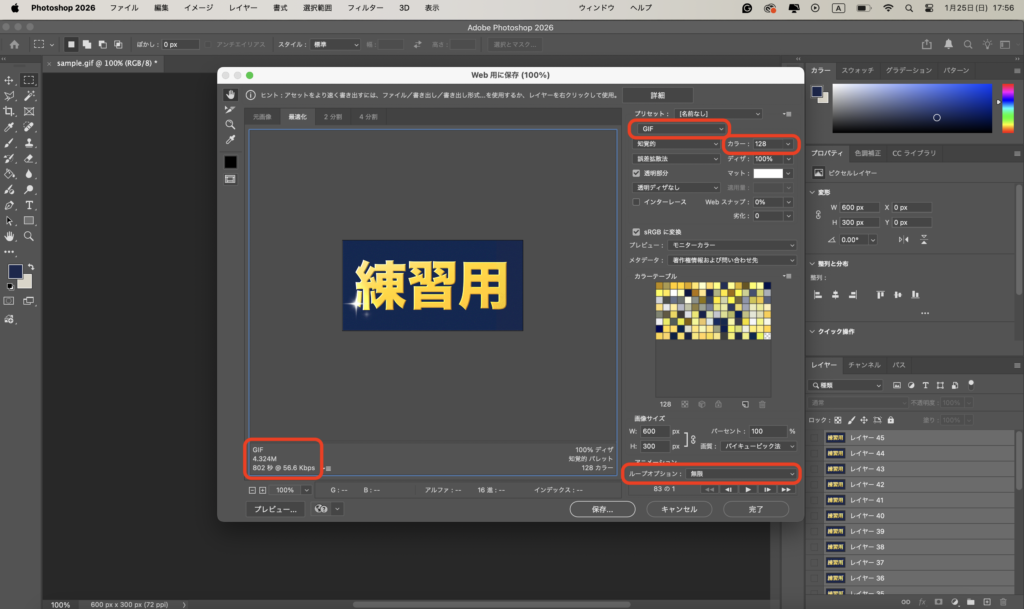This screenshot has height=609, width=1024.
Task: Choose the Crop tool in the main toolbar
Action: click(x=9, y=111)
